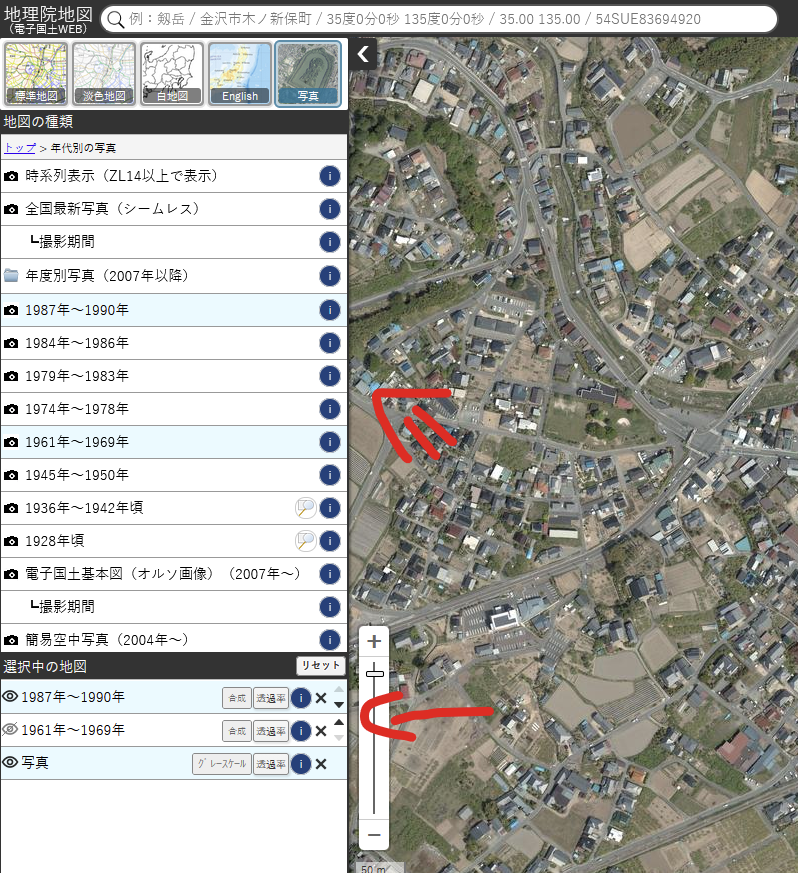798x873 pixels.
Task: Hide the 1987年～1990年 selected layer with the eye icon
Action: 11,697
